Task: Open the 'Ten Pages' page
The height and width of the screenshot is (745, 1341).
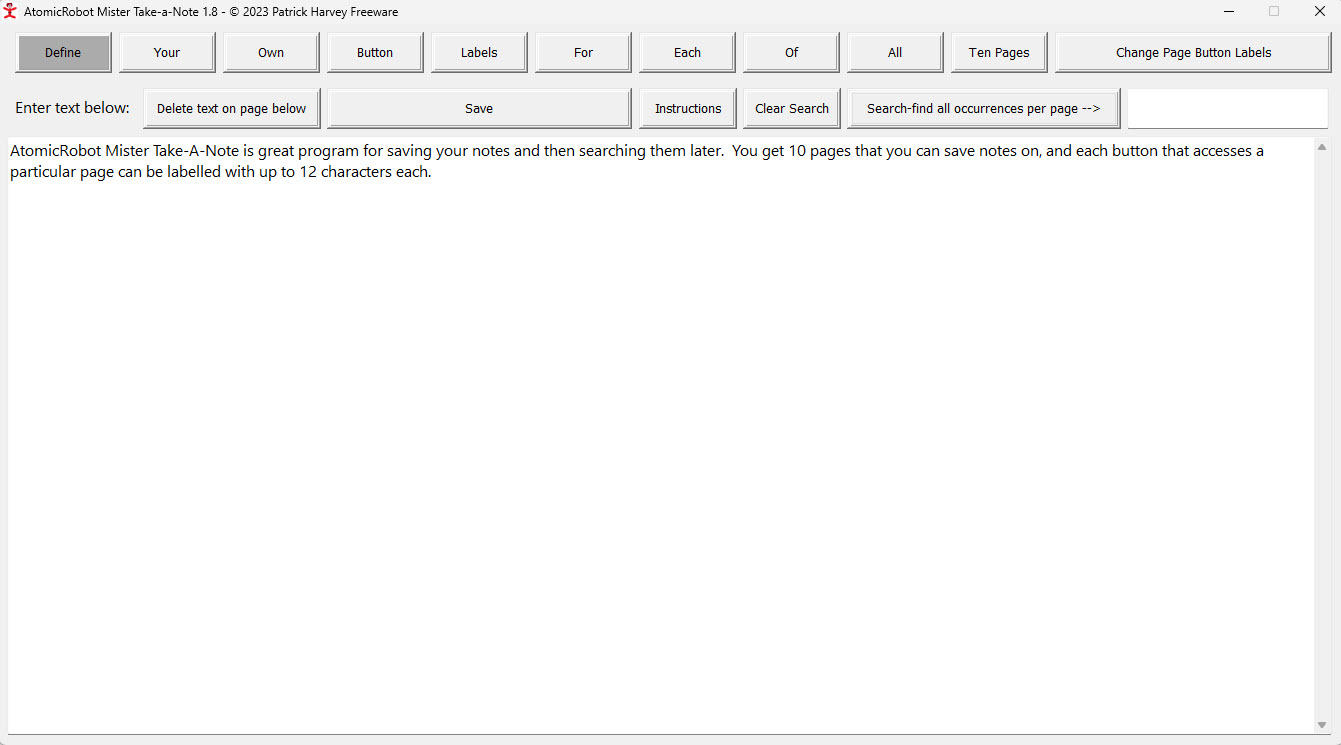Action: (x=999, y=53)
